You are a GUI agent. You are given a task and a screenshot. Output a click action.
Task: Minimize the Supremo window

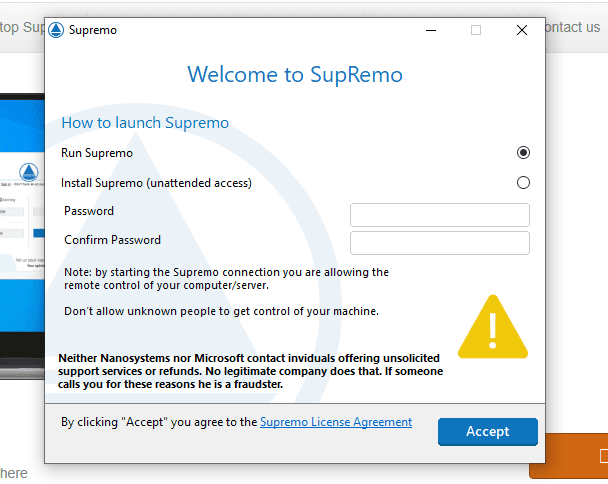431,30
